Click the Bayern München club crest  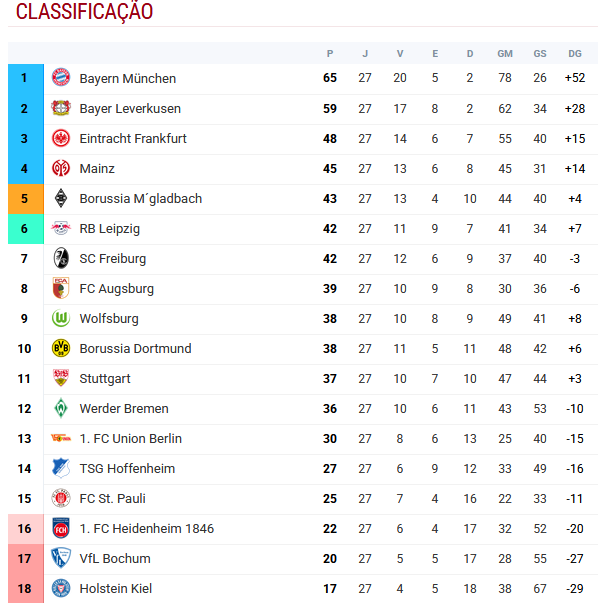61,78
